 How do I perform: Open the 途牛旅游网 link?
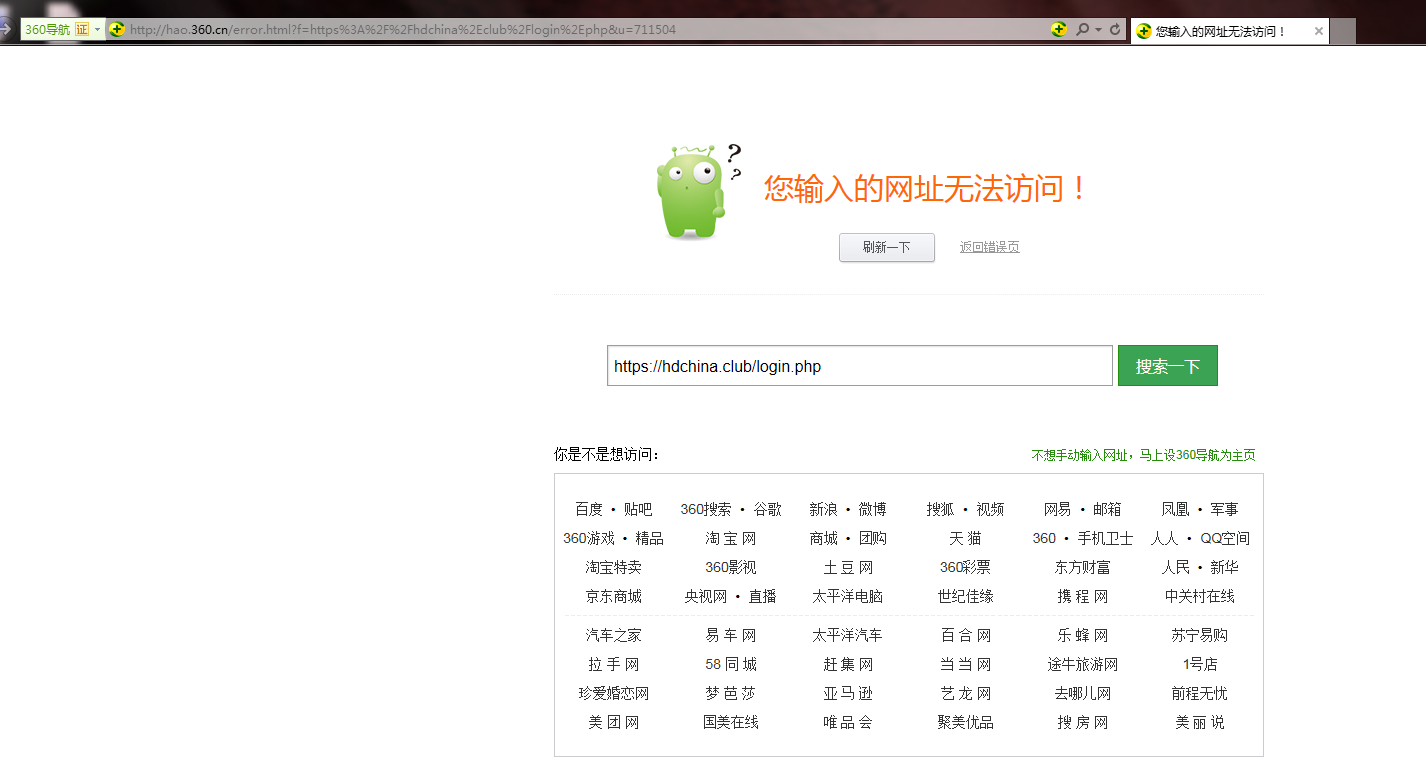(x=1083, y=664)
